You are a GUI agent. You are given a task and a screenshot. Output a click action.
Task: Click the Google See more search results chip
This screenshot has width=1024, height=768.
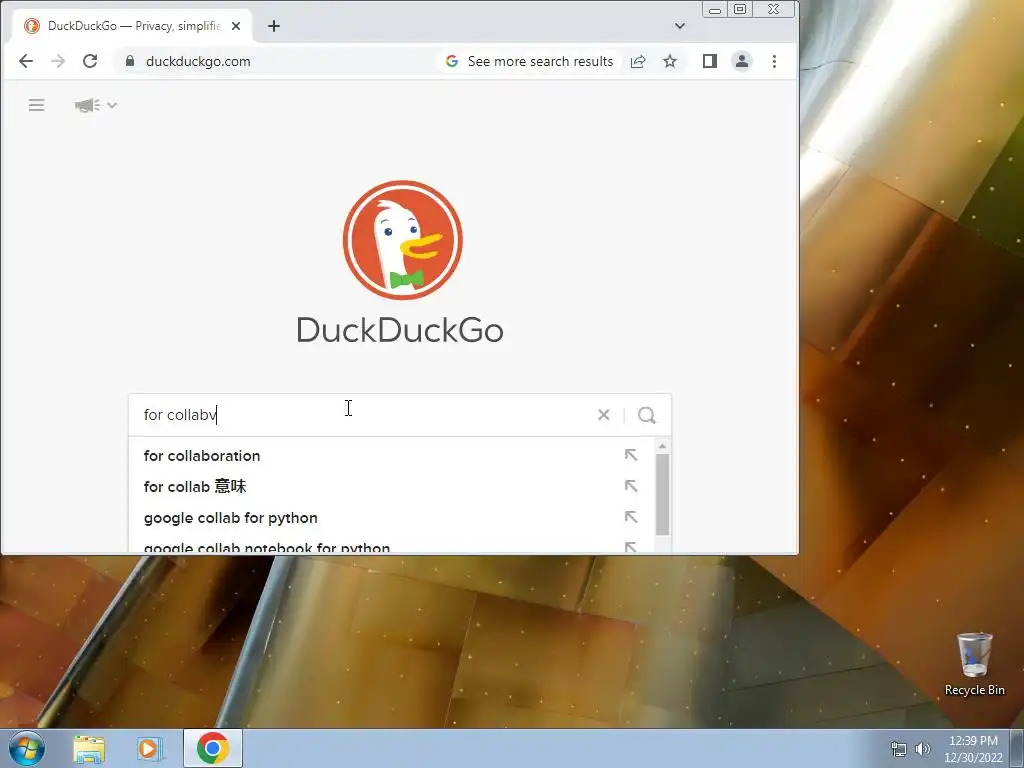(x=529, y=61)
